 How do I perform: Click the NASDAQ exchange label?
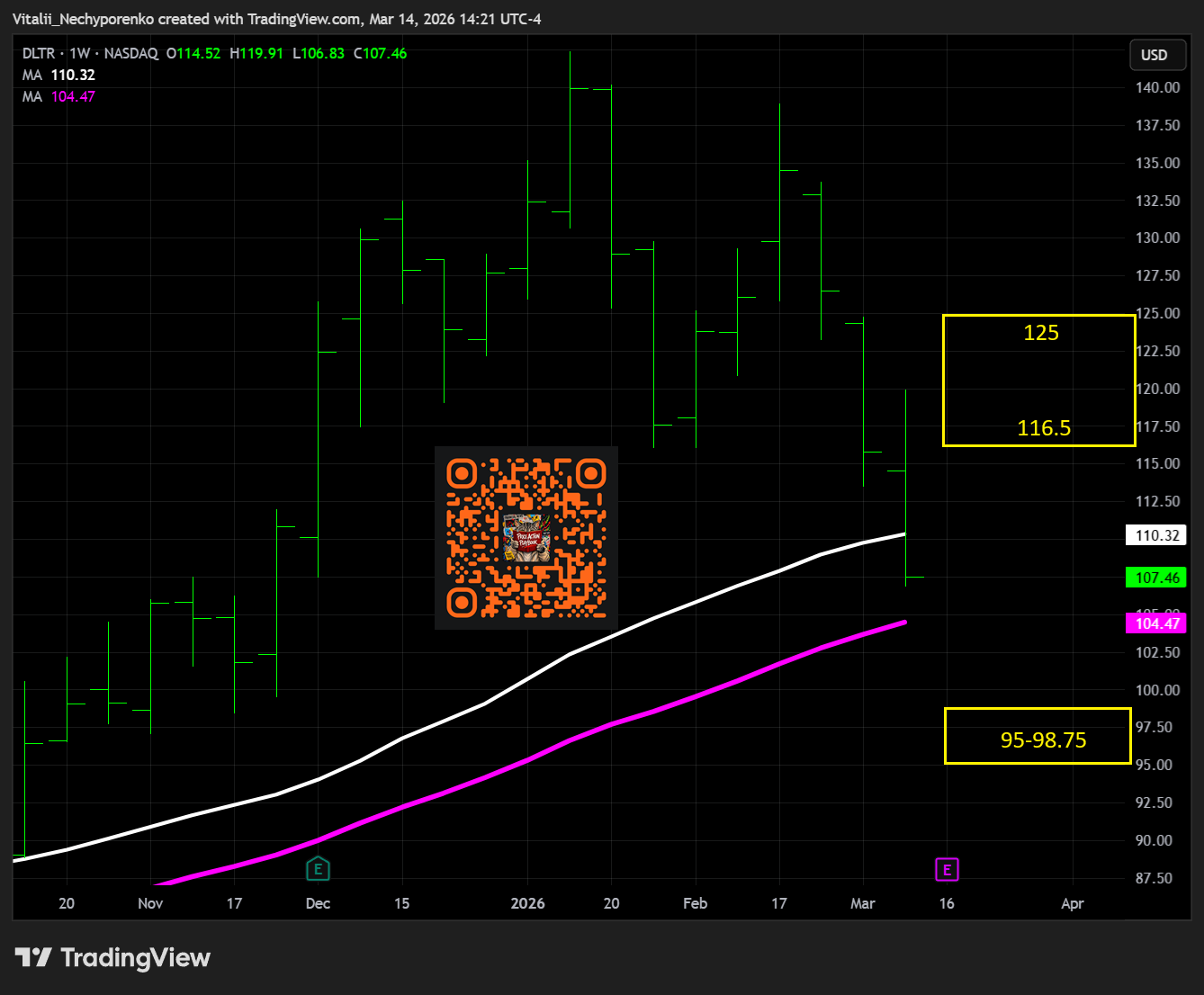coord(131,53)
